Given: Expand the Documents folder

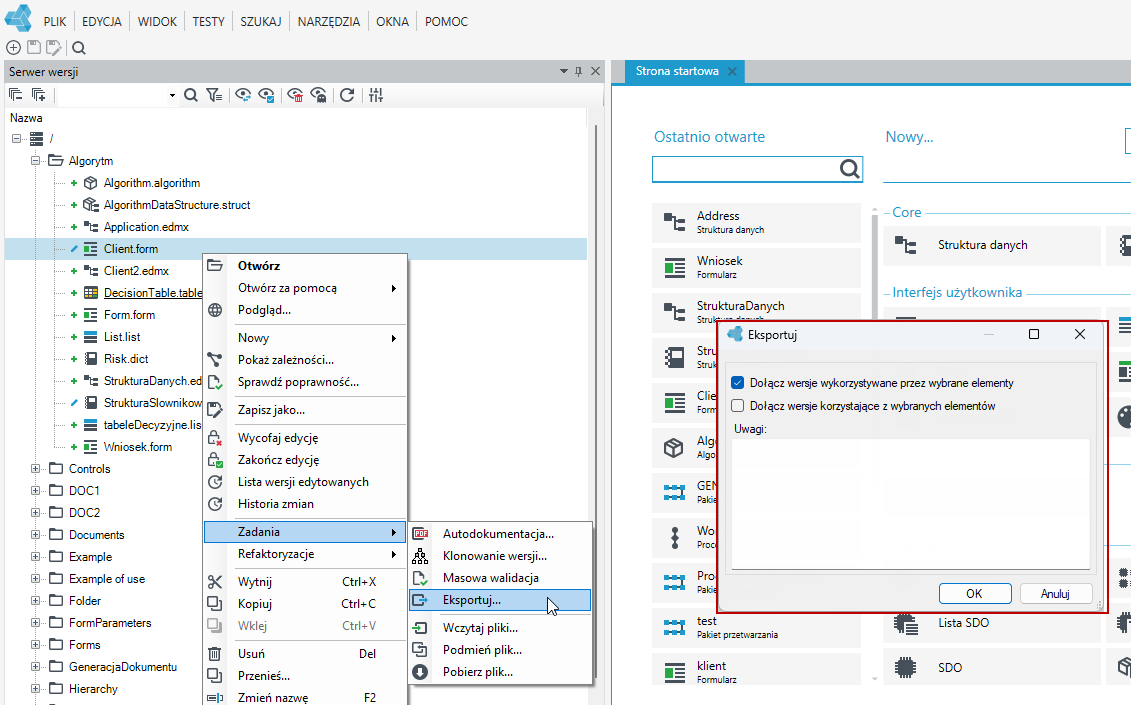Looking at the screenshot, I should (x=35, y=535).
